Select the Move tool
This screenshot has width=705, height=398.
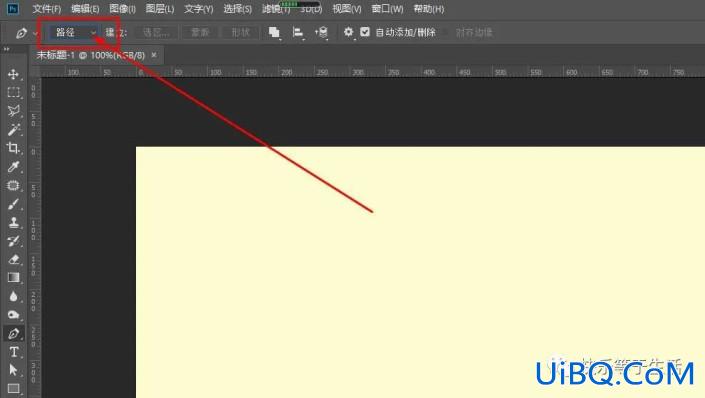[x=13, y=74]
